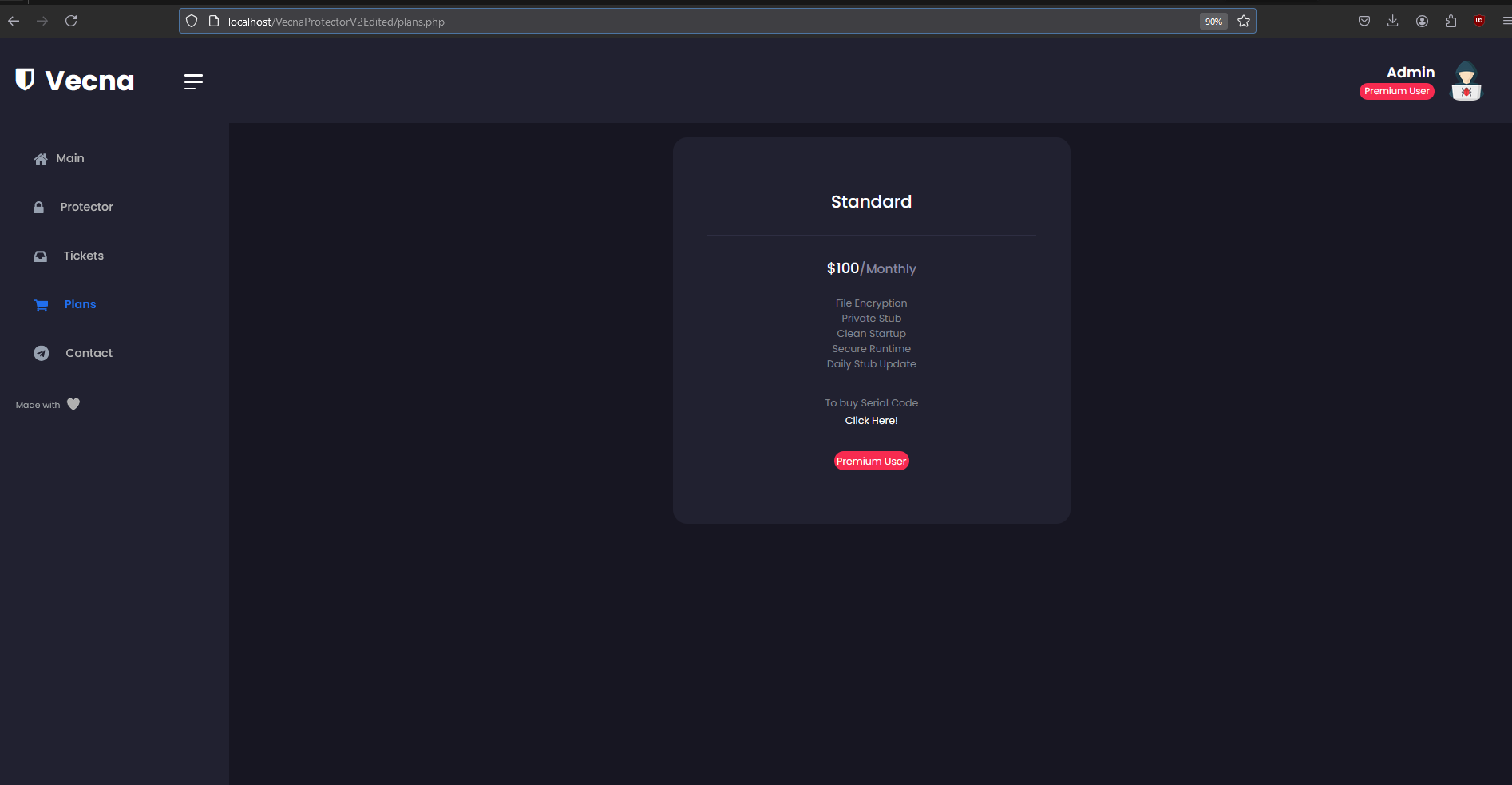Click the Vecna brand name text
Image resolution: width=1512 pixels, height=785 pixels.
[89, 81]
